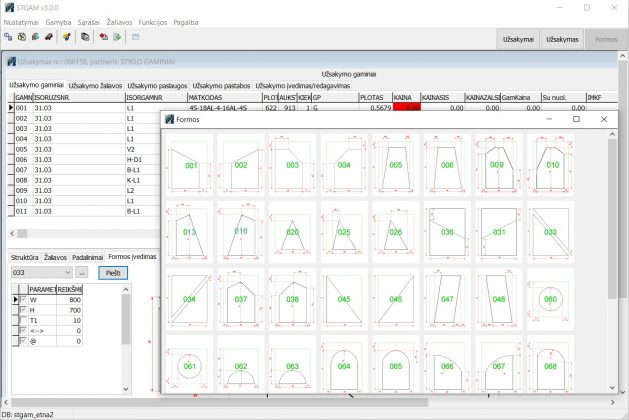
Task: Click the red KAINA cell in row 001
Action: tap(406, 108)
